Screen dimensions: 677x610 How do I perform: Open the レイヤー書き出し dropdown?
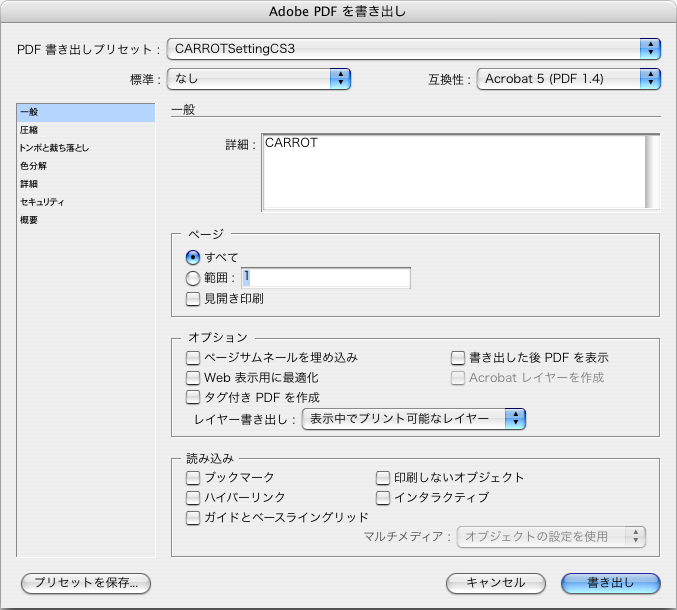[x=414, y=419]
